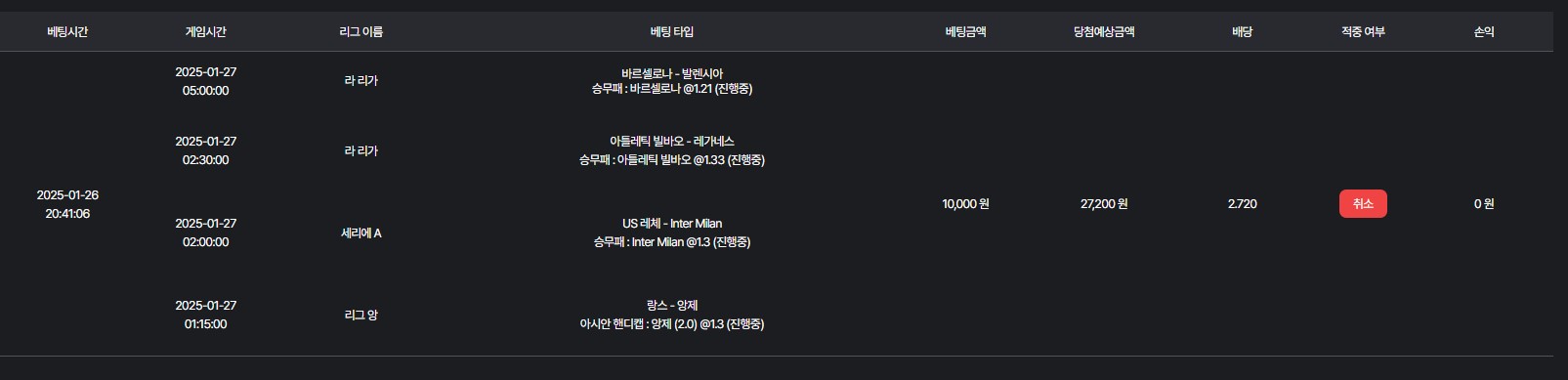
Task: Click the 손익 column header
Action: coord(1484,31)
